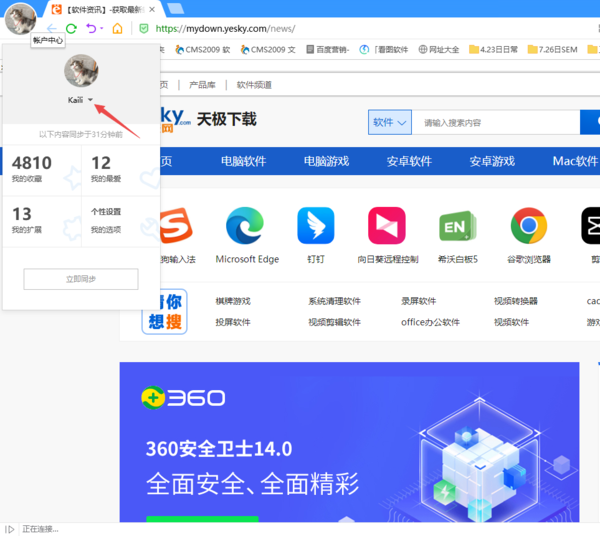Image resolution: width=600 pixels, height=536 pixels.
Task: Open the dropdown arrow beside the undo icon
Action: point(101,28)
